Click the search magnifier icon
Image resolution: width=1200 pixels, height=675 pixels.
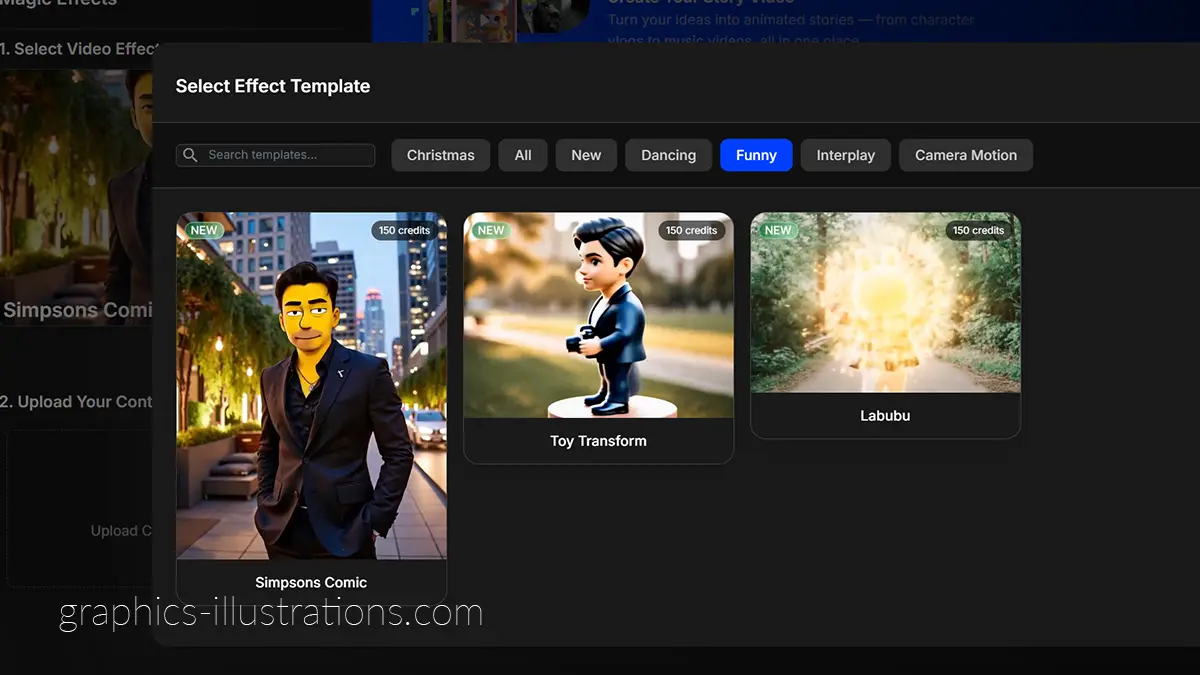(190, 155)
